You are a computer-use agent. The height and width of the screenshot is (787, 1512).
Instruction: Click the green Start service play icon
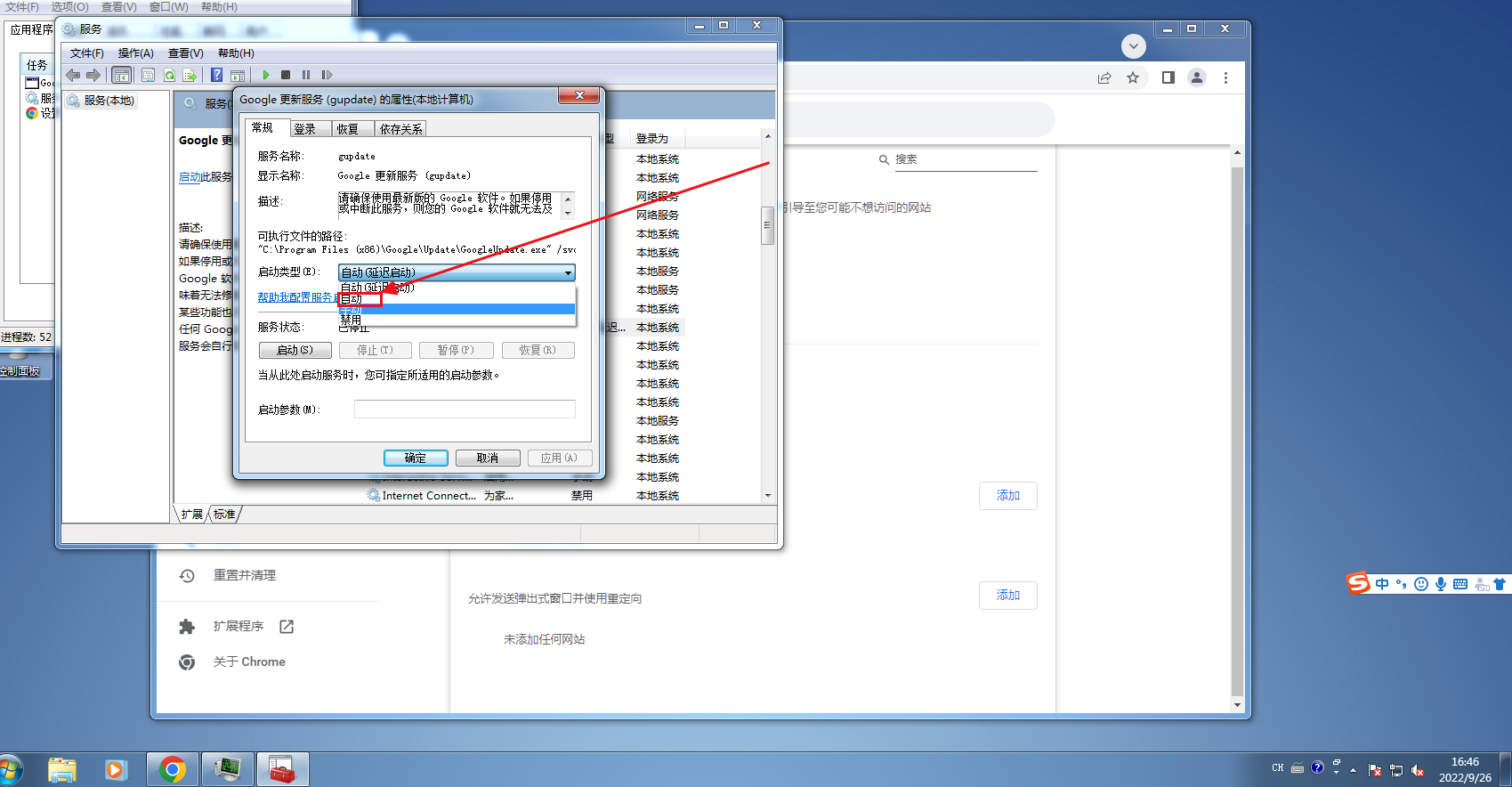pos(265,76)
